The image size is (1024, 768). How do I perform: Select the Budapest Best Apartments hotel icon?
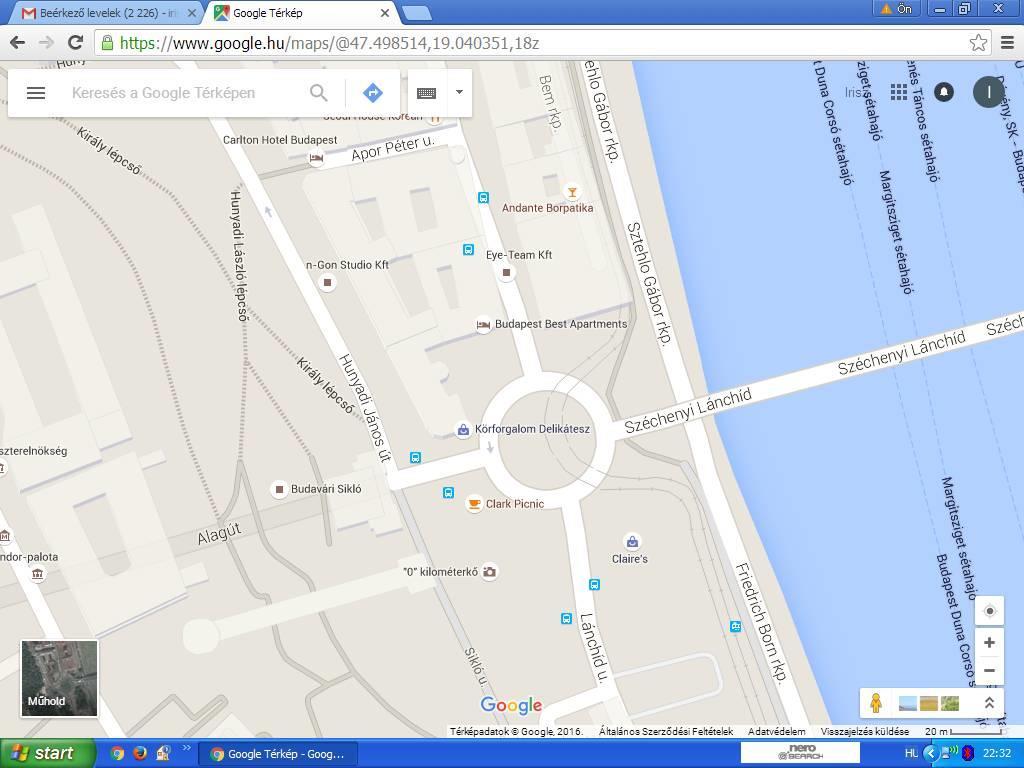[483, 325]
